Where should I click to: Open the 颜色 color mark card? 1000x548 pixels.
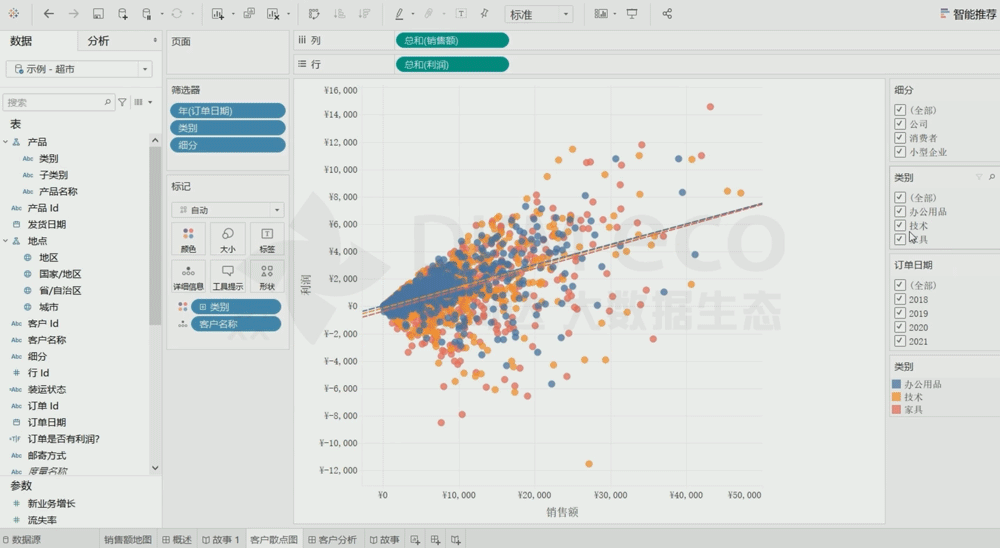point(188,239)
